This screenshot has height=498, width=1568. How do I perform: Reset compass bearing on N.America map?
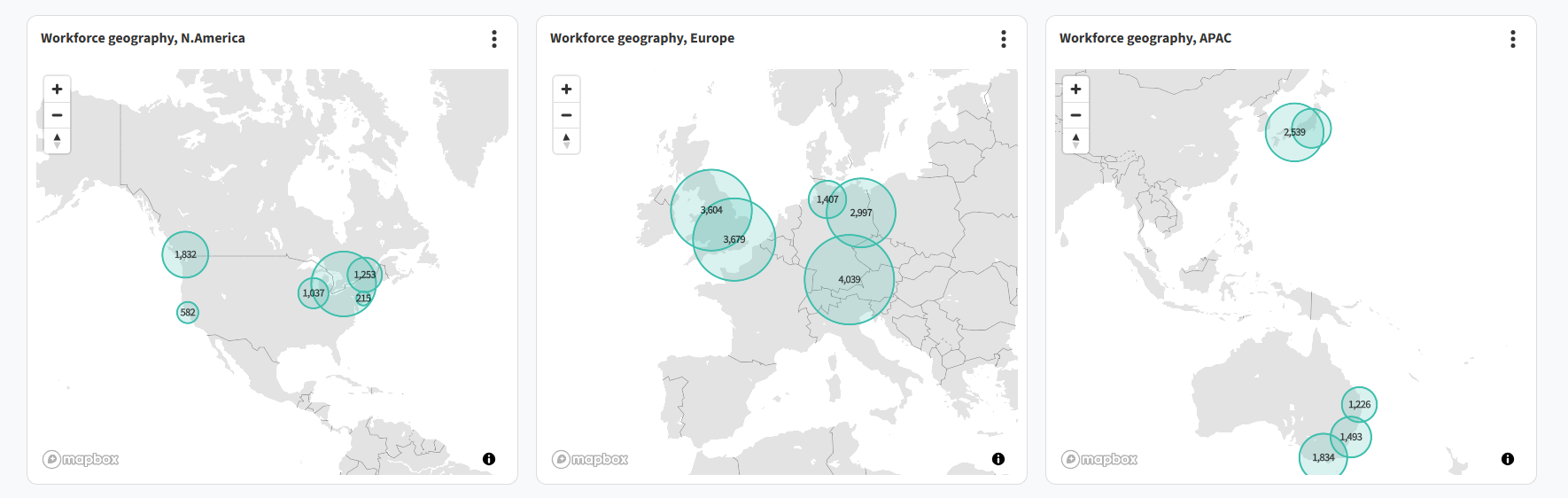[x=57, y=140]
